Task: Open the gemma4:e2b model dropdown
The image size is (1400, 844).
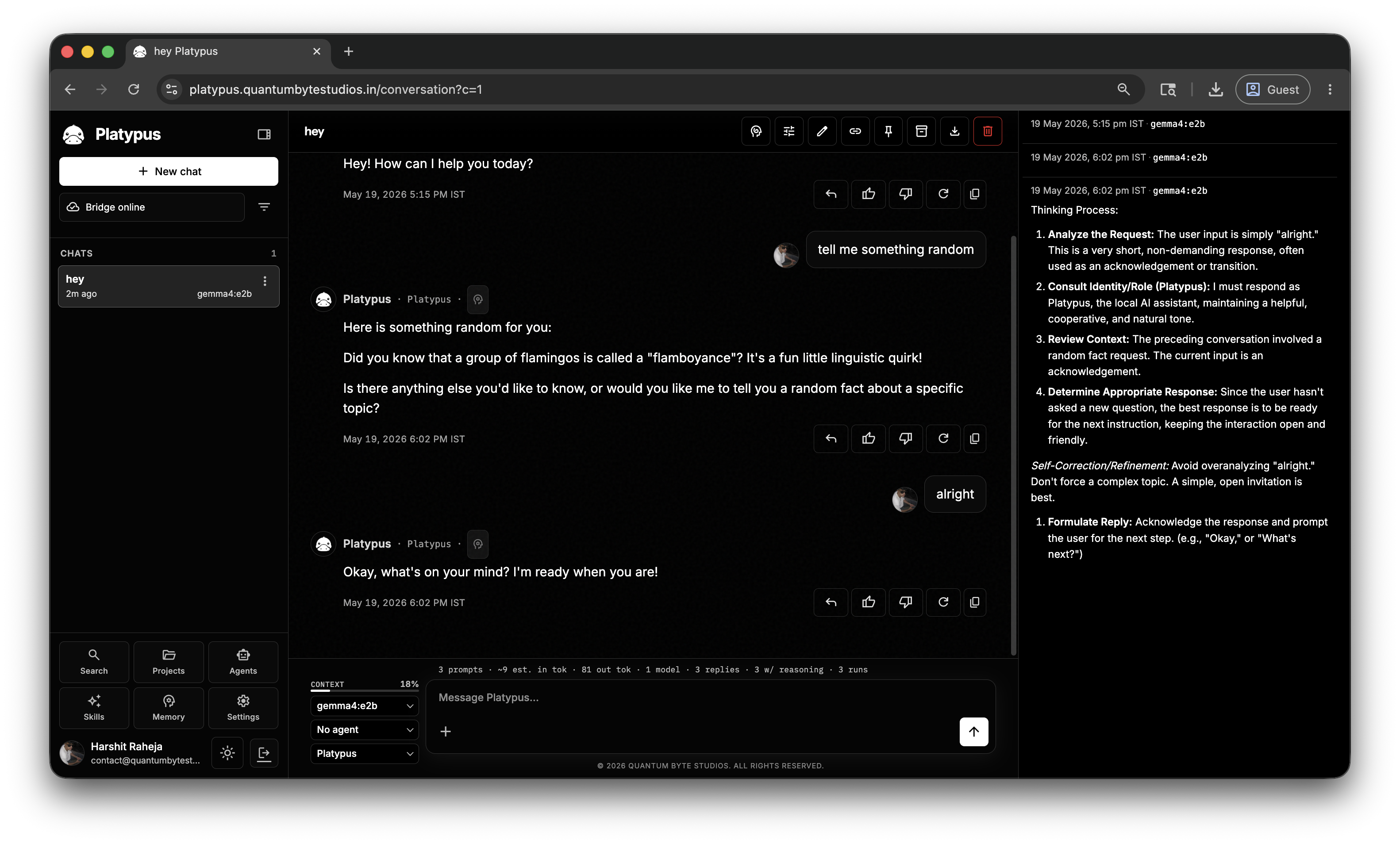Action: [364, 706]
